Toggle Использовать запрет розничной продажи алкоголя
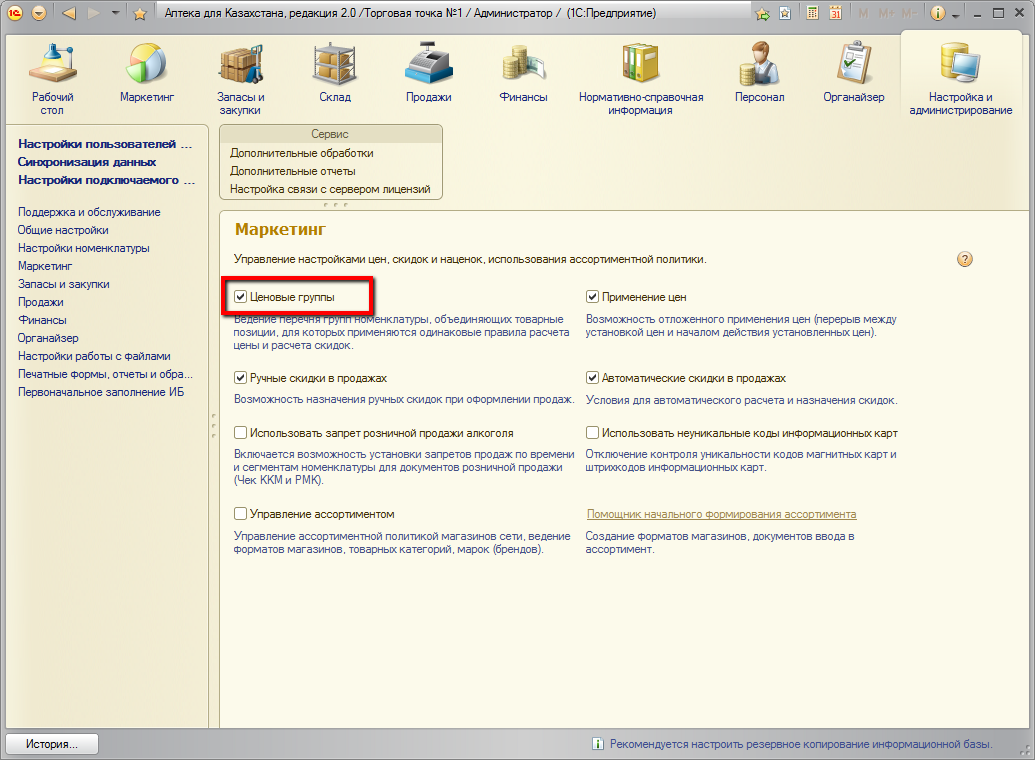This screenshot has height=760, width=1035. [240, 433]
